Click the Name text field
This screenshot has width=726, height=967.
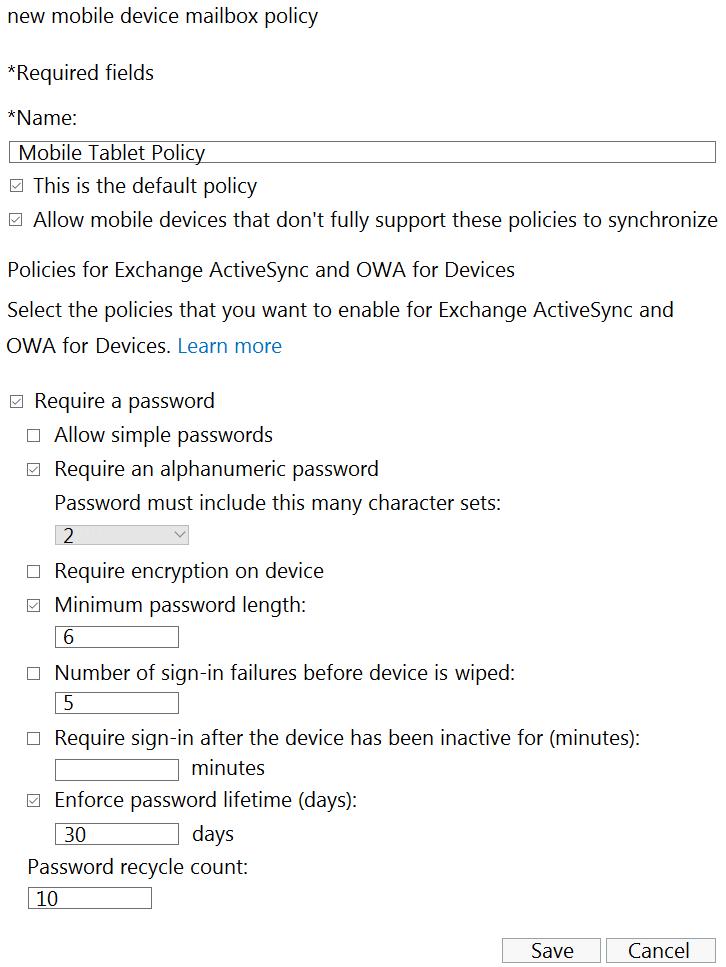(x=362, y=152)
